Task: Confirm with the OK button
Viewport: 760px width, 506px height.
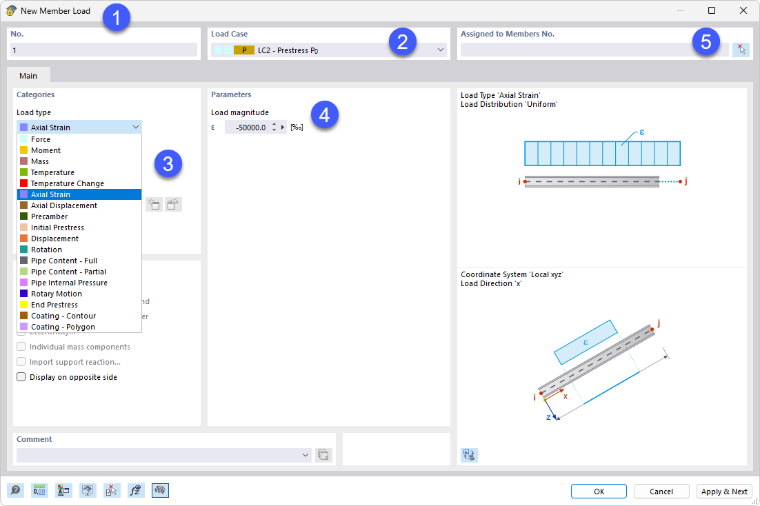Action: (x=599, y=491)
